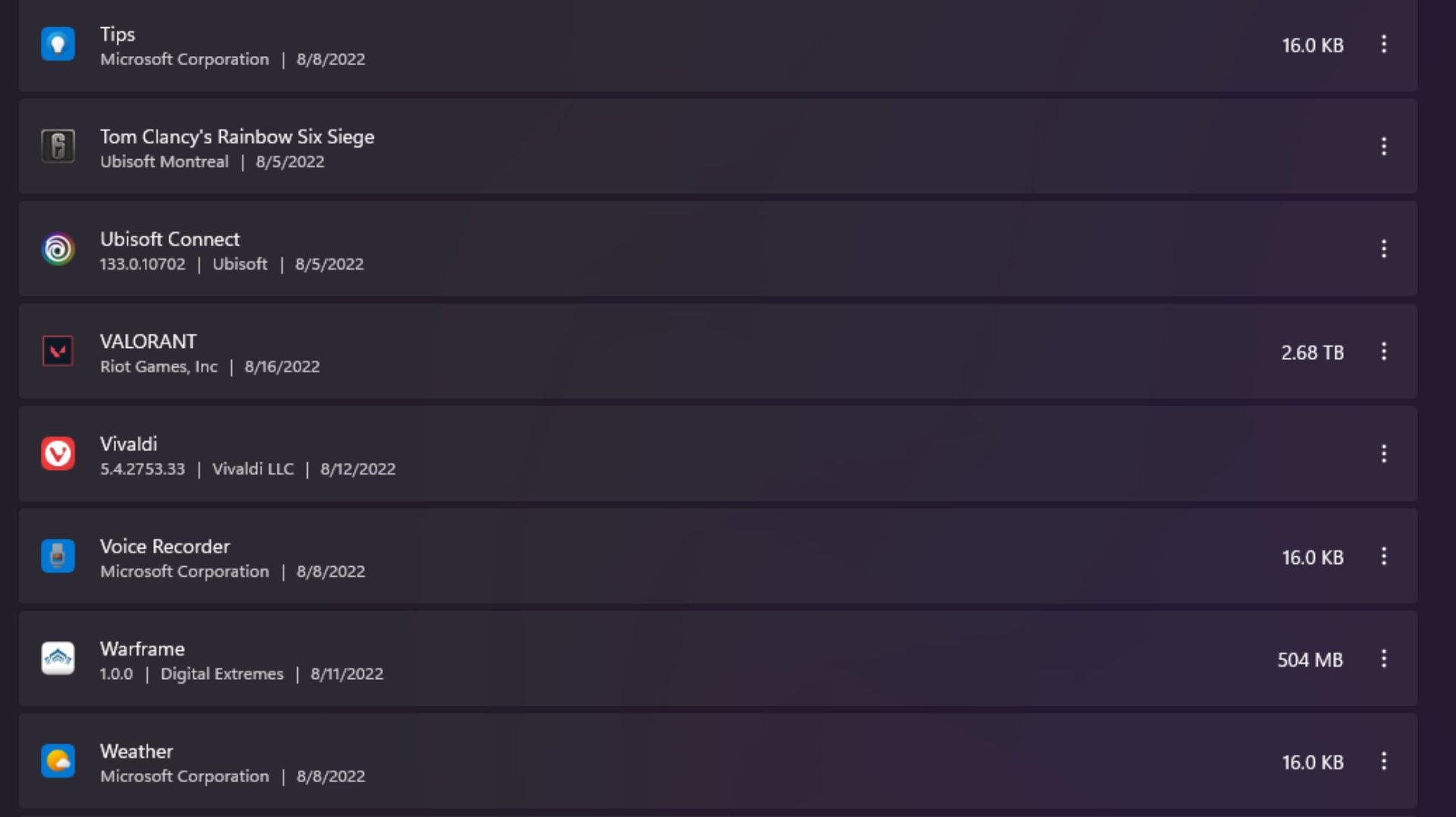The width and height of the screenshot is (1456, 817).
Task: Select the VALORANT list entry
Action: coord(682,351)
